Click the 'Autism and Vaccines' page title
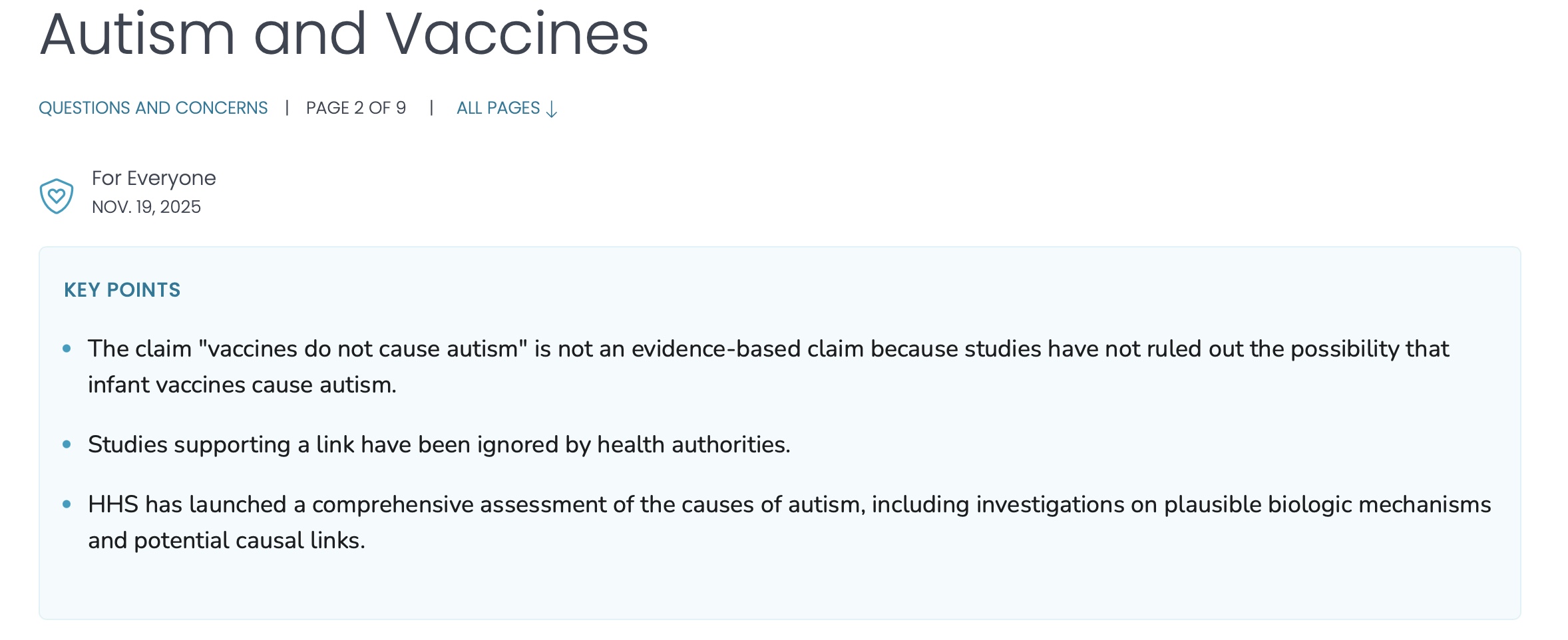 click(x=344, y=35)
